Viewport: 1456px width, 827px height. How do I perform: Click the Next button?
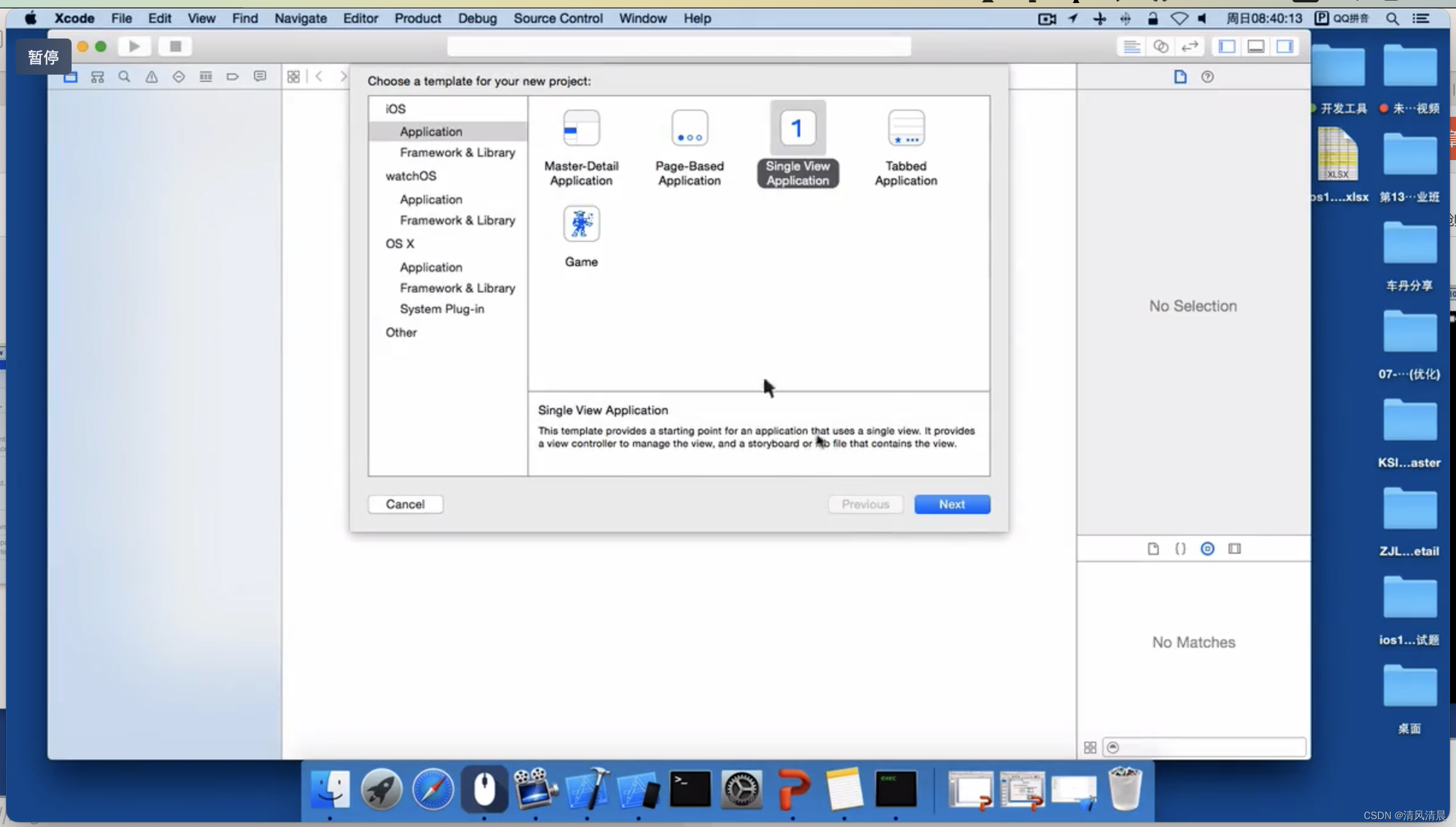tap(952, 504)
